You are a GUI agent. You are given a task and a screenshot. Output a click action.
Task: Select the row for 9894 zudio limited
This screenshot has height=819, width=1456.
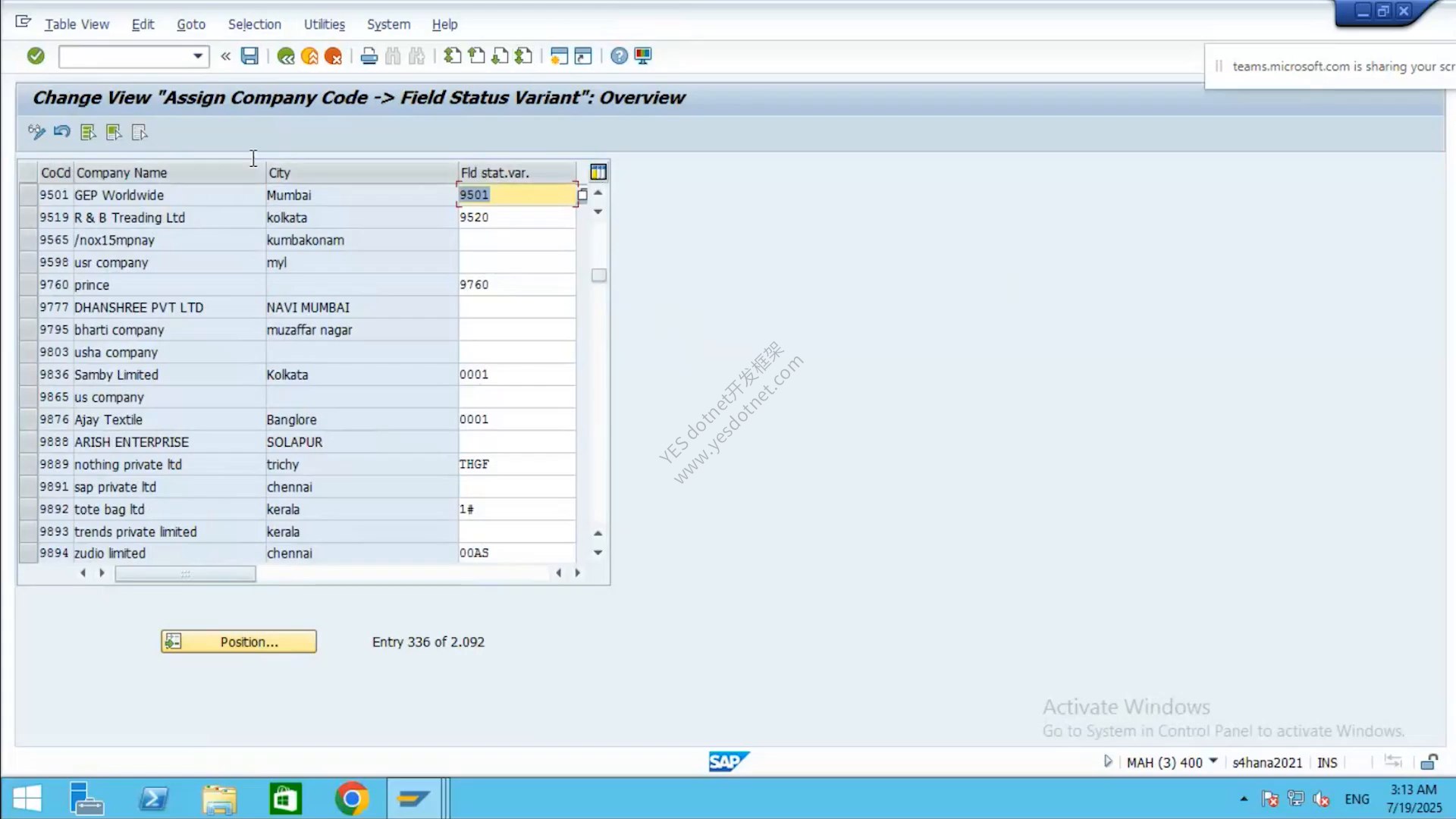tap(28, 554)
